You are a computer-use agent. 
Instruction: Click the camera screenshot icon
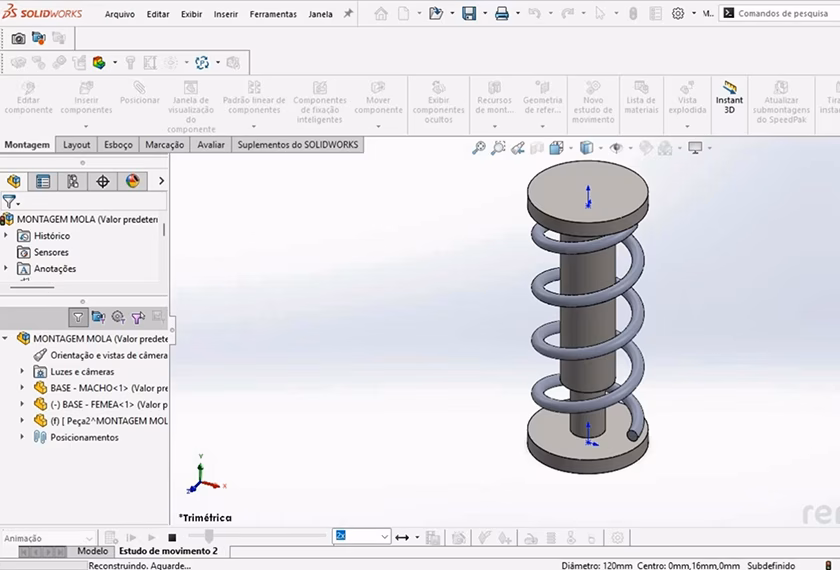(x=18, y=38)
